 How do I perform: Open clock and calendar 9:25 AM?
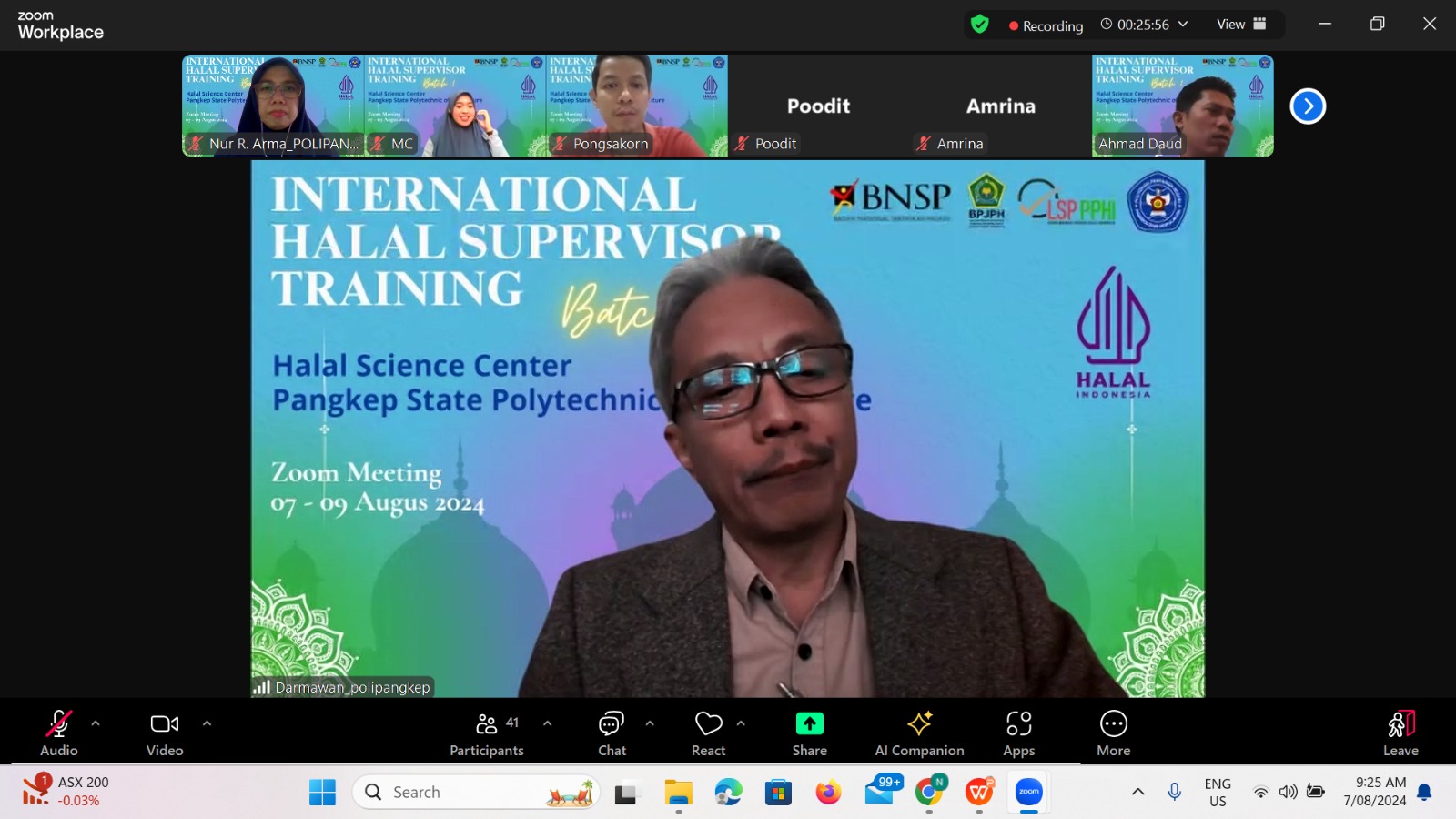pyautogui.click(x=1375, y=792)
